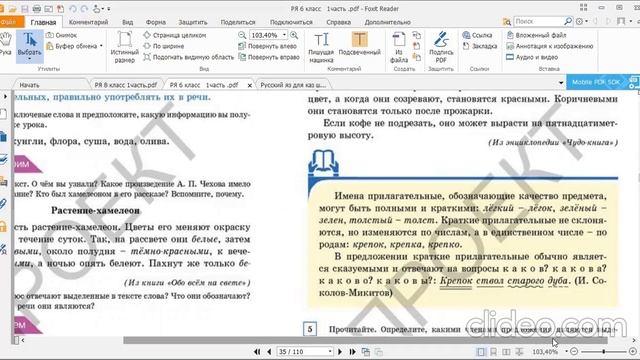Click Redo in quick access toolbar
Viewport: 640px width, 360px height.
(x=84, y=9)
